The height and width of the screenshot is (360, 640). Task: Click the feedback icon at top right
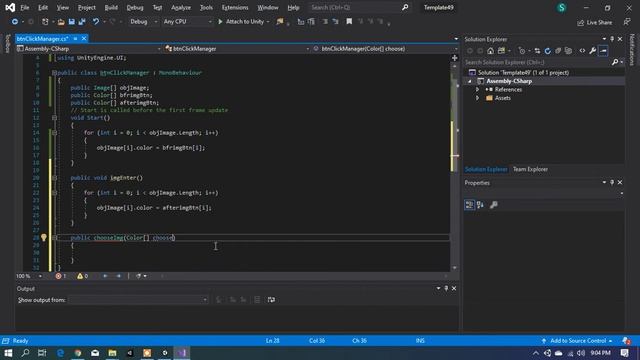click(627, 22)
